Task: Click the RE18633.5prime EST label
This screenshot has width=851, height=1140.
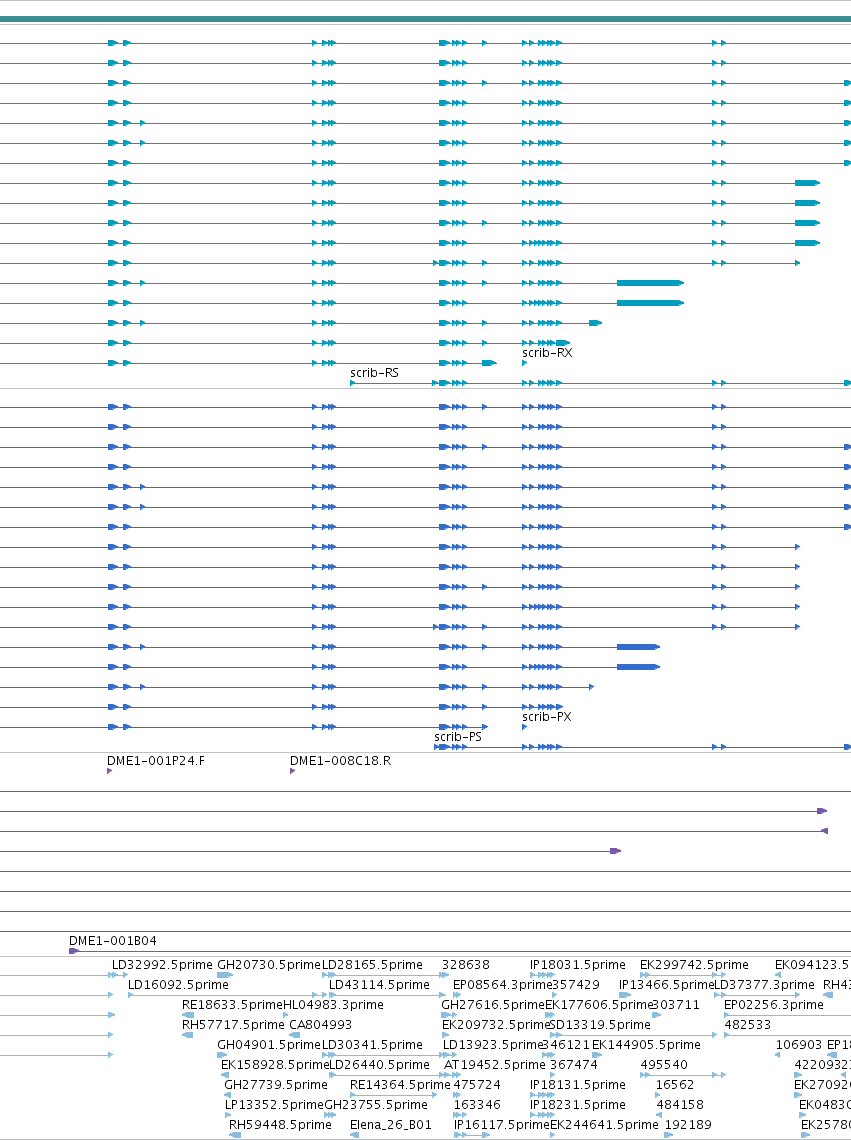Action: click(x=232, y=1005)
